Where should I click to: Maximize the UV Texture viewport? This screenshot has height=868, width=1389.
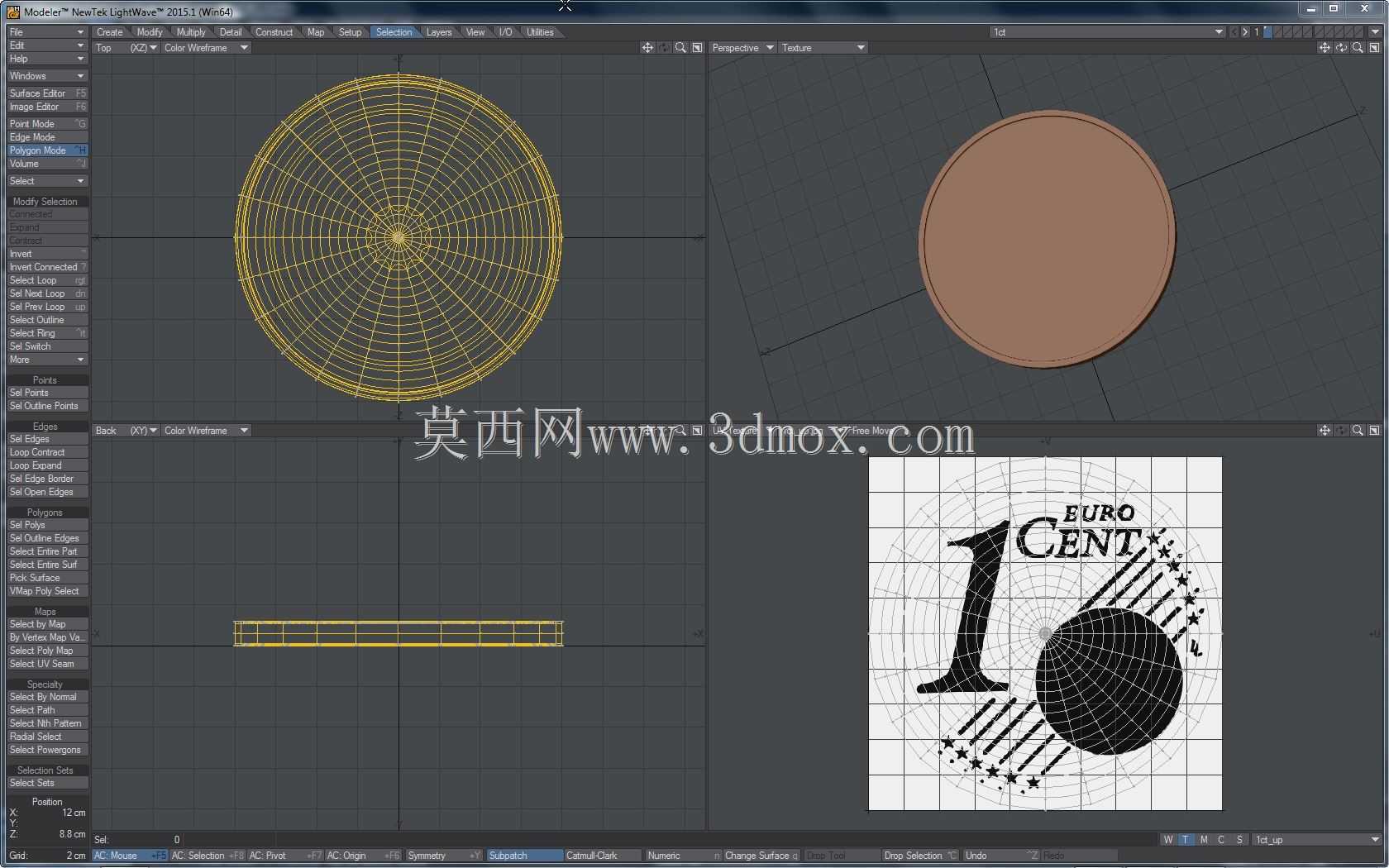(x=1374, y=431)
